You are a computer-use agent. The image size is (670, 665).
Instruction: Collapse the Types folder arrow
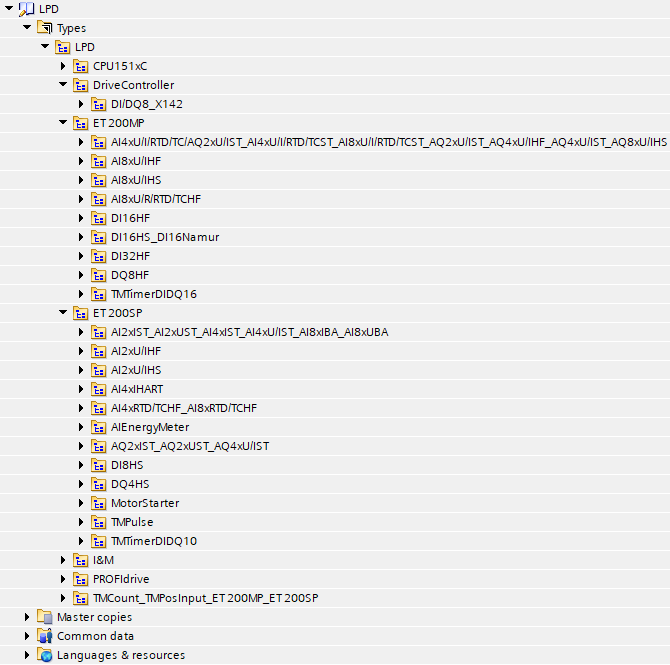point(27,27)
